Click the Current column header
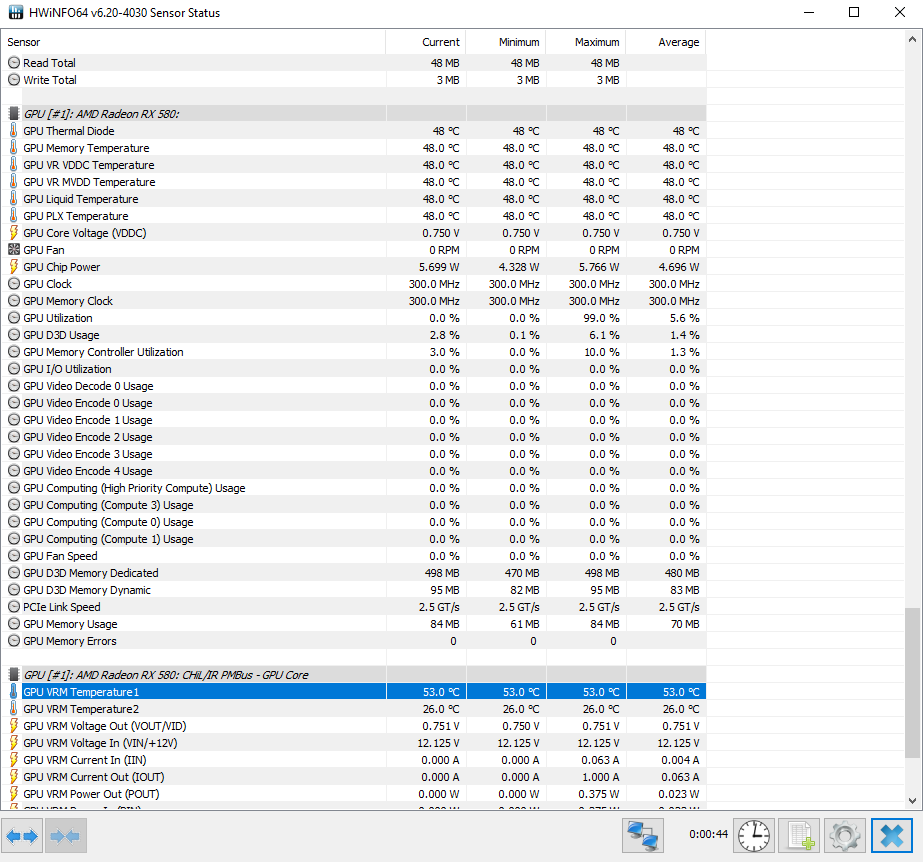The height and width of the screenshot is (862, 923). (426, 42)
